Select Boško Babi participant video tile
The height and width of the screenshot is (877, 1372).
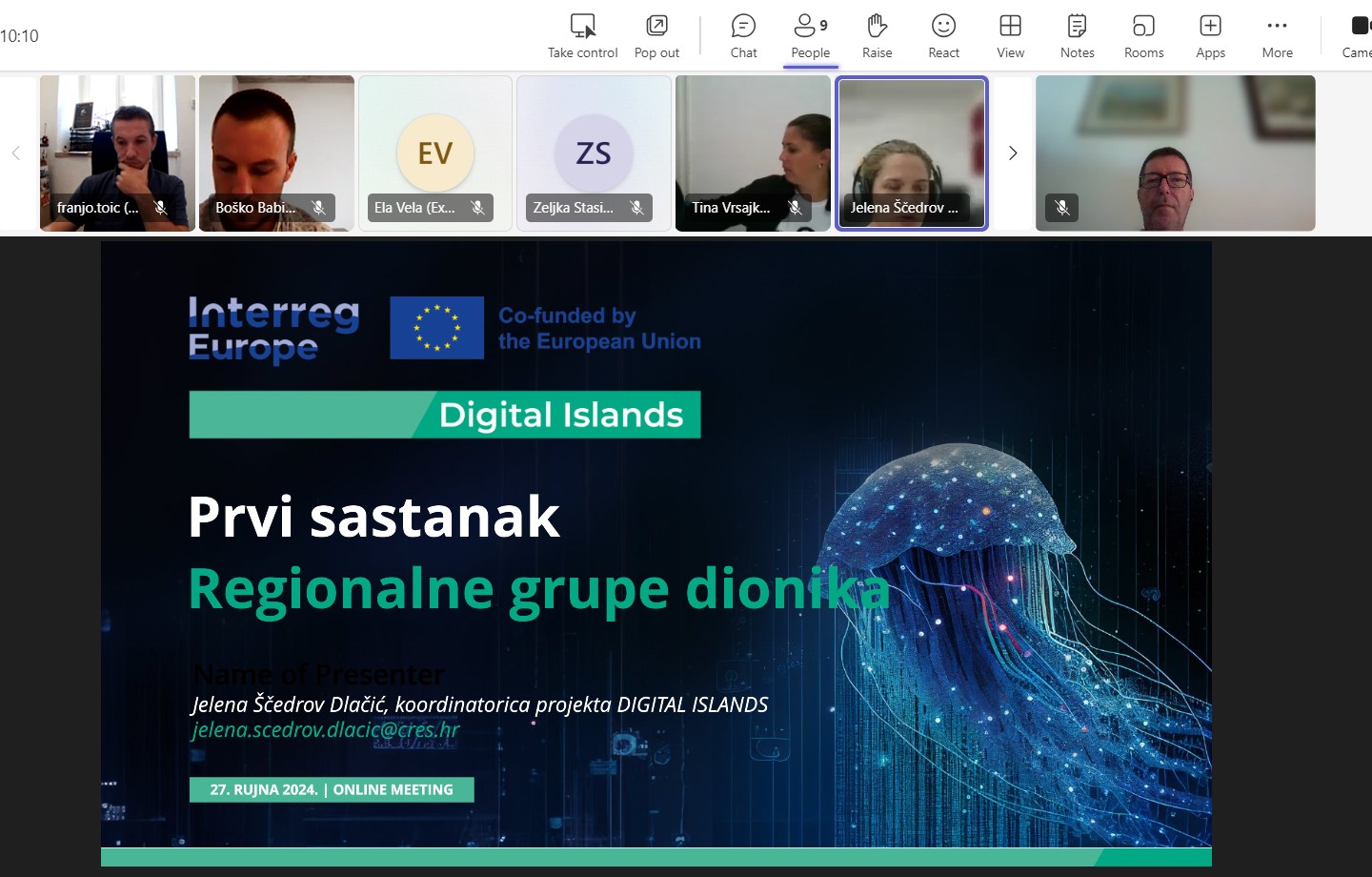(x=276, y=153)
